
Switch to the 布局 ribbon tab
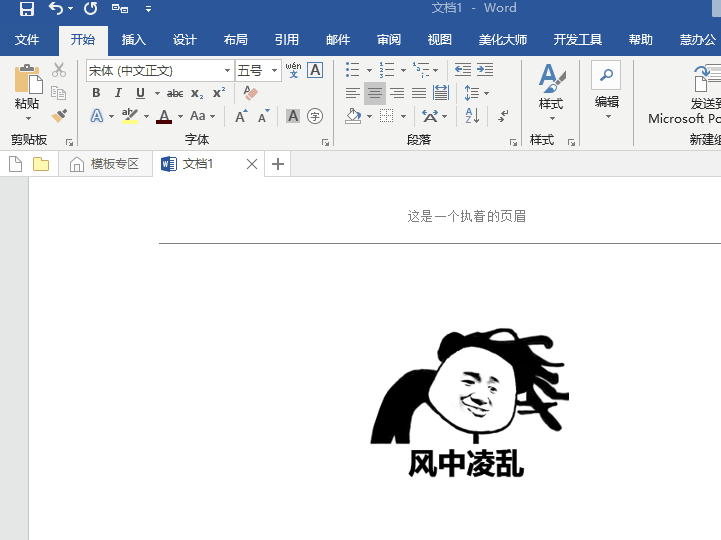coord(236,40)
